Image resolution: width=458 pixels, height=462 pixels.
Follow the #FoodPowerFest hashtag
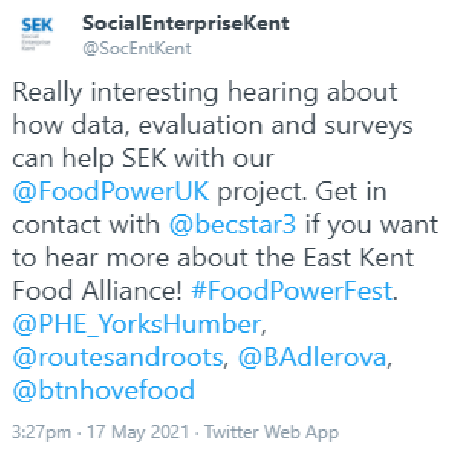point(292,291)
